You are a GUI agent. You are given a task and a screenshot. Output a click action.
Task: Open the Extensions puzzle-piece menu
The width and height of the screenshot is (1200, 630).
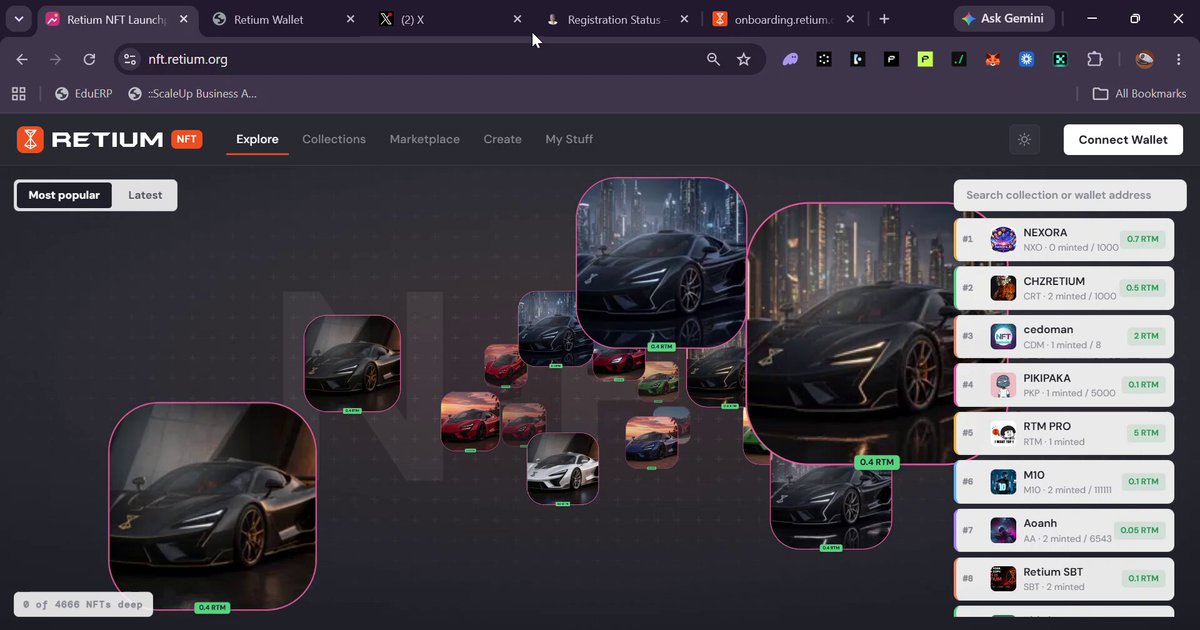pyautogui.click(x=1095, y=59)
